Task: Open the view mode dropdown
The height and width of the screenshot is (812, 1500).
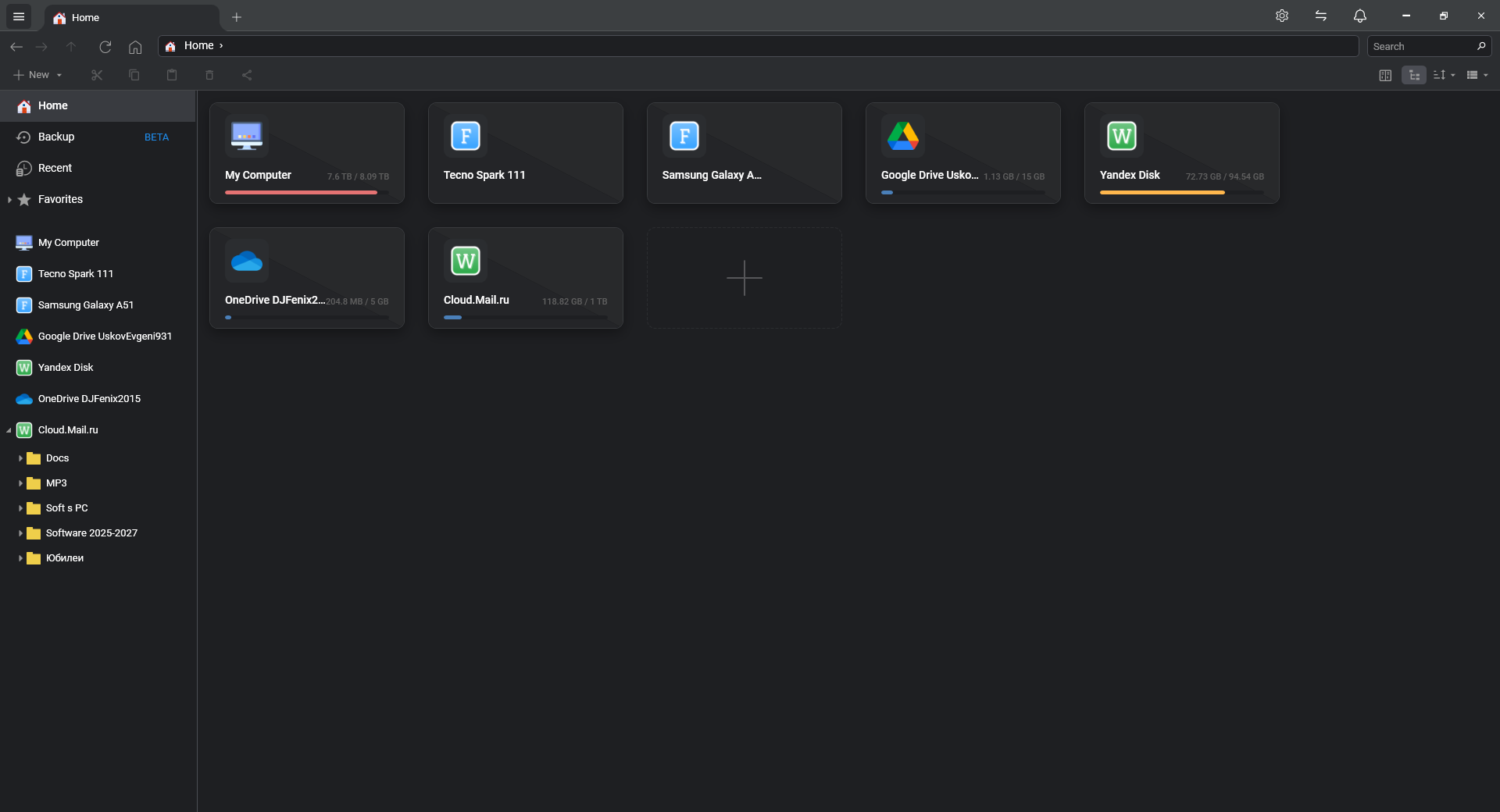Action: click(1477, 75)
